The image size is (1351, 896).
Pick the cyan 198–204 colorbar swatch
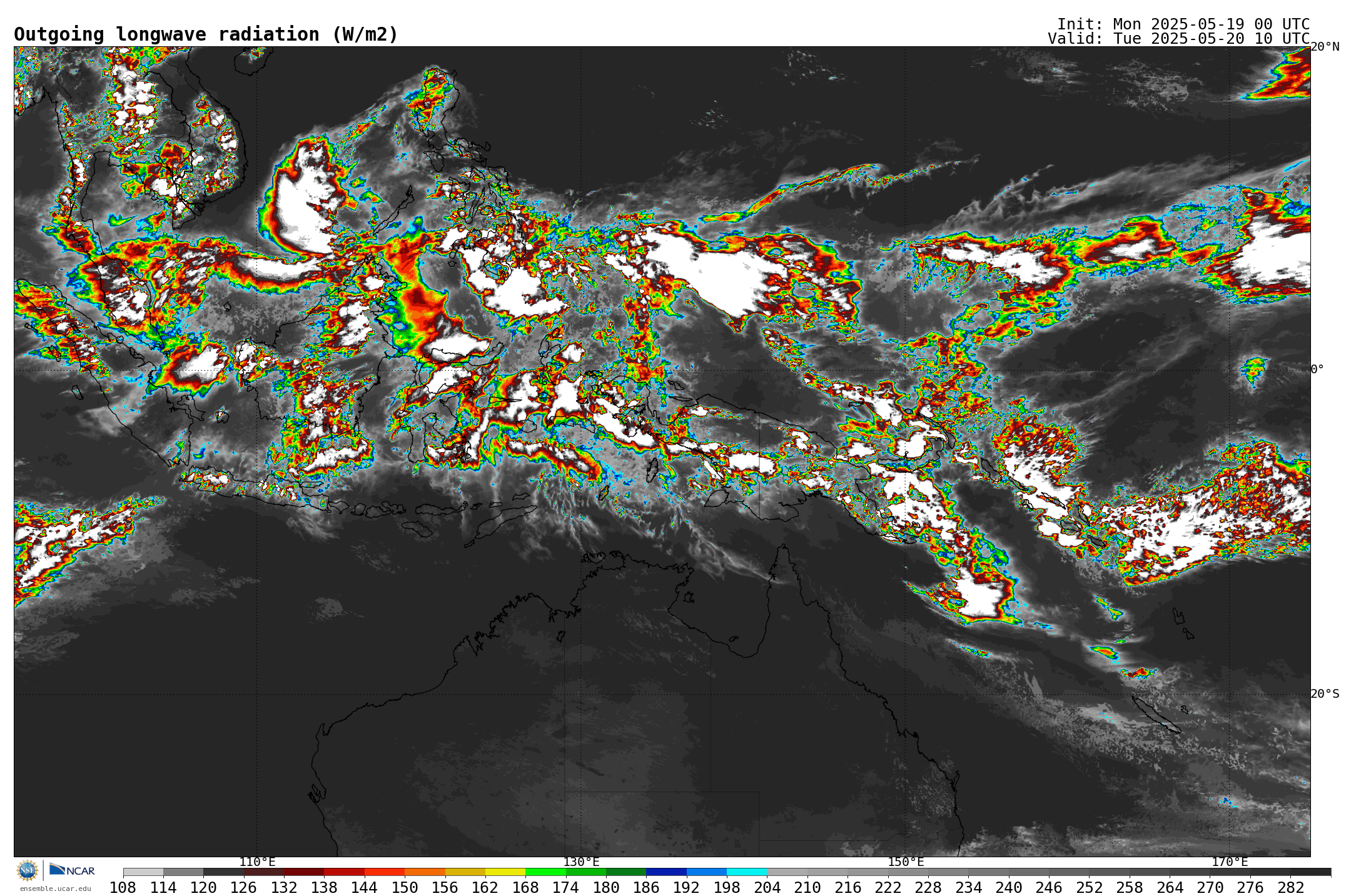pos(747,872)
